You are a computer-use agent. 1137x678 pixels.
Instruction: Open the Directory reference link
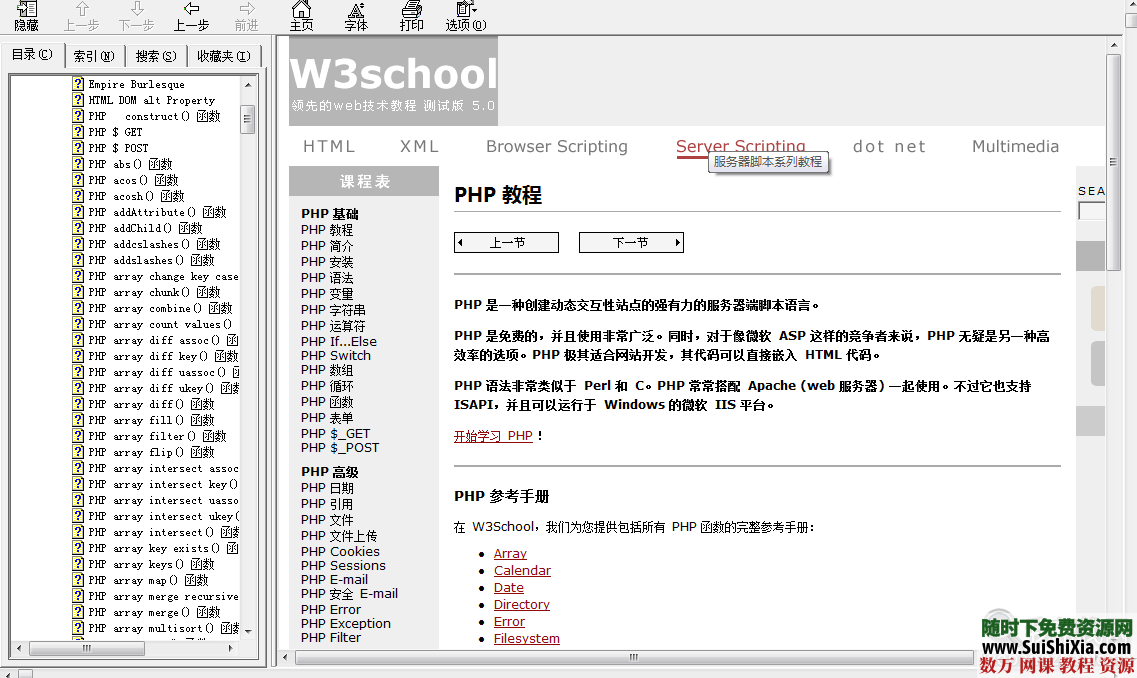click(521, 604)
